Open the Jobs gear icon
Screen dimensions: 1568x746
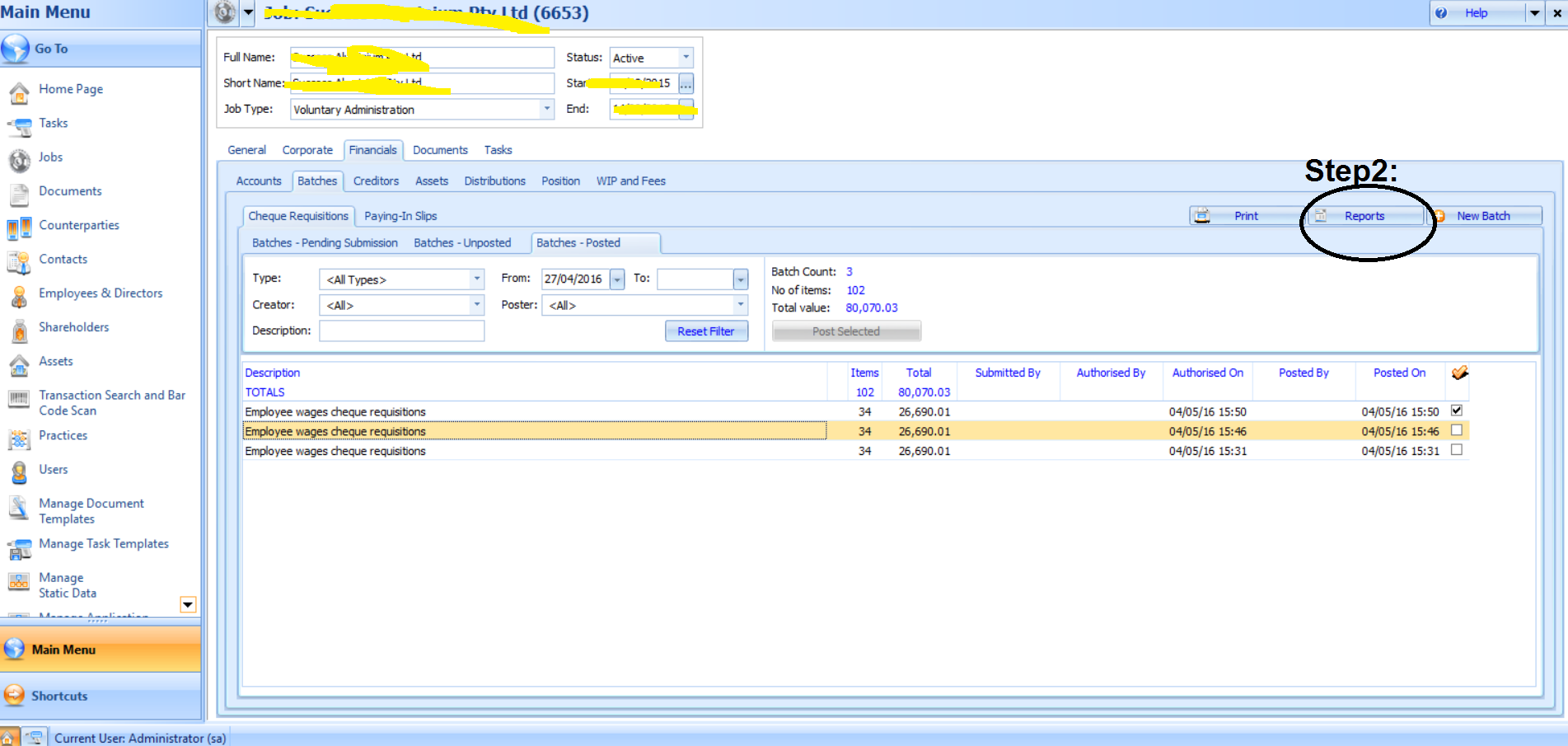point(19,160)
